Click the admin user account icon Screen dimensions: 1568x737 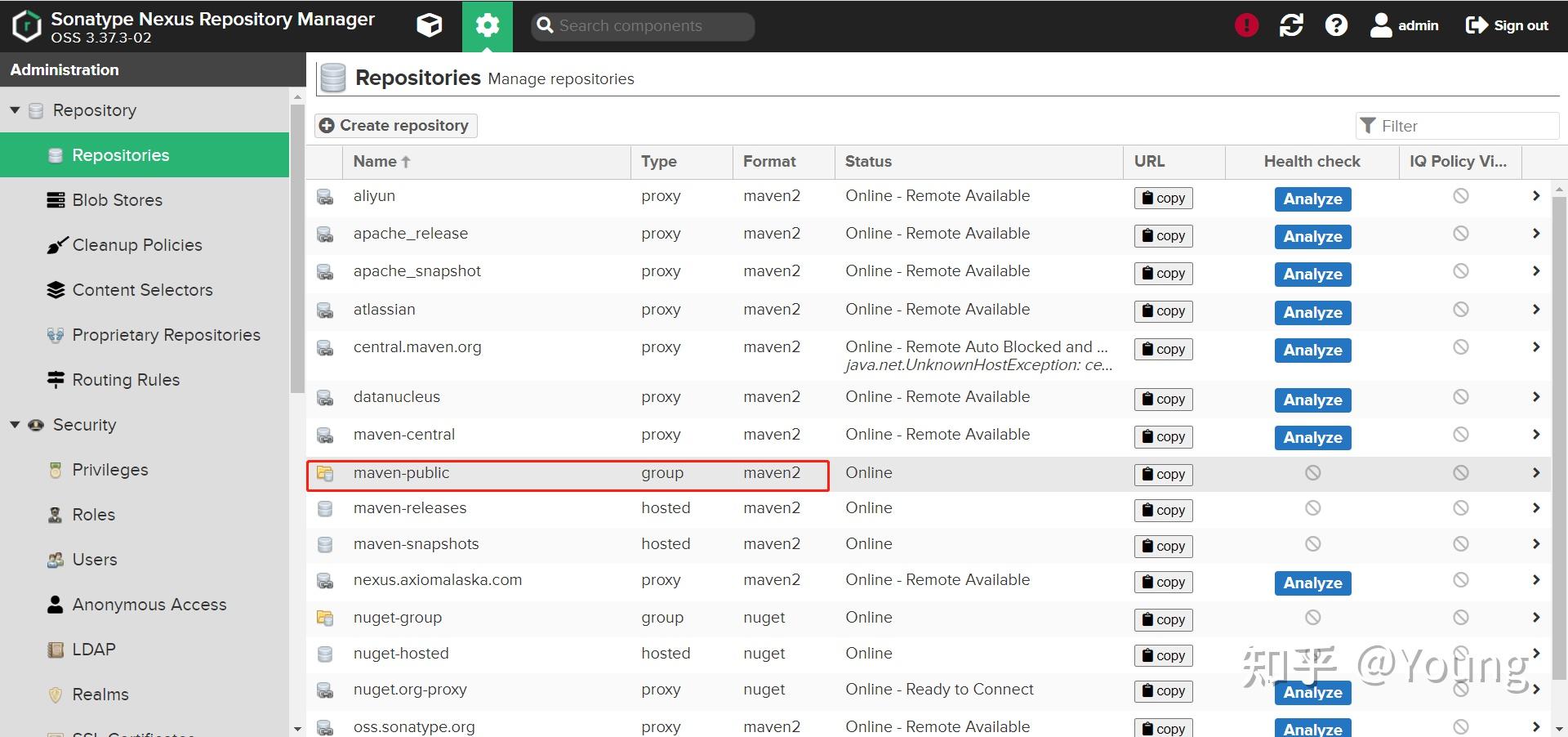pos(1381,25)
